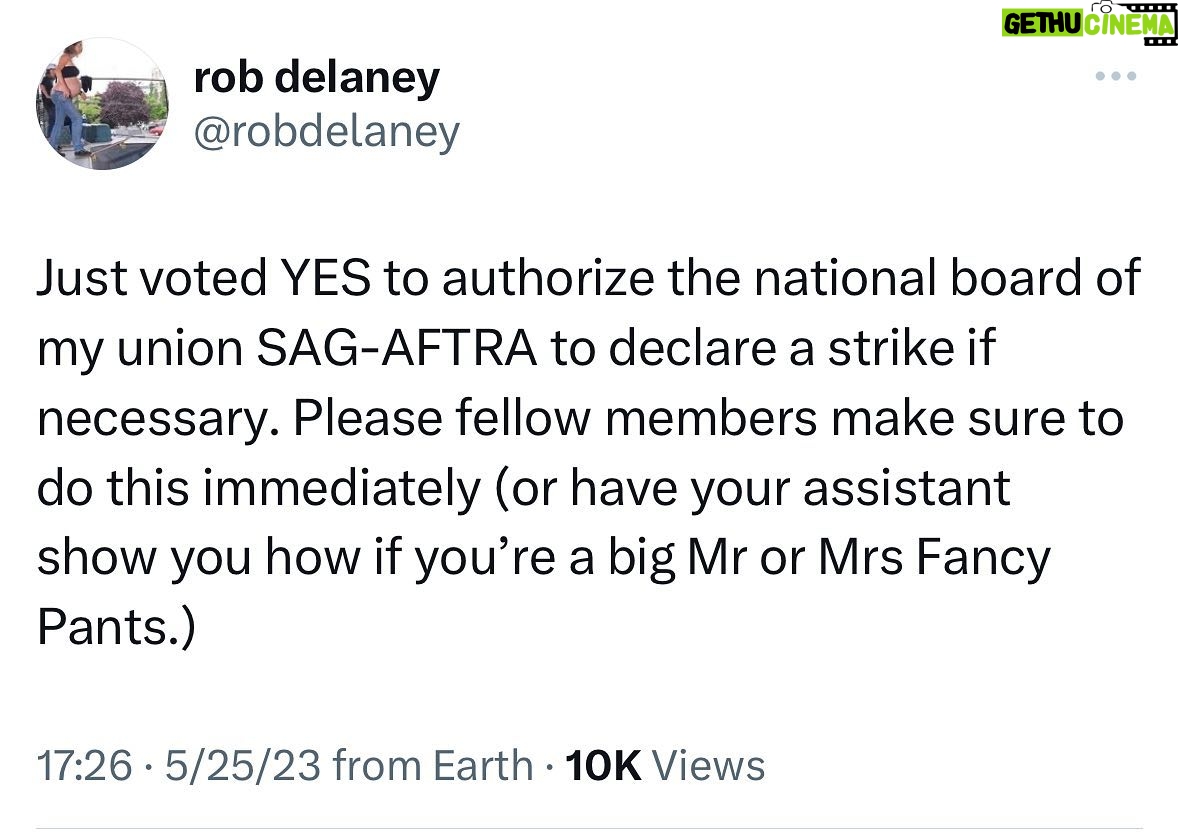Click the 5/25/23 post date
The image size is (1178, 834).
[243, 766]
